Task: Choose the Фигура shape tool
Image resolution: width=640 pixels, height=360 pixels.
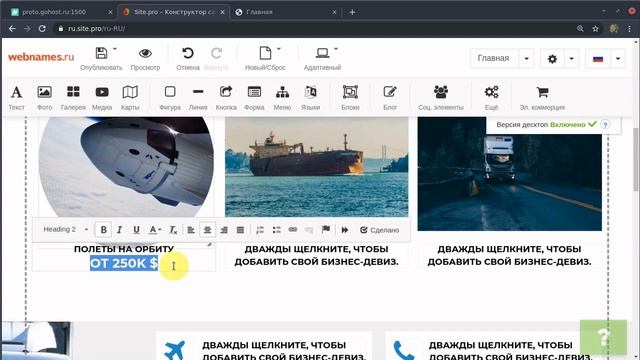Action: click(x=170, y=98)
